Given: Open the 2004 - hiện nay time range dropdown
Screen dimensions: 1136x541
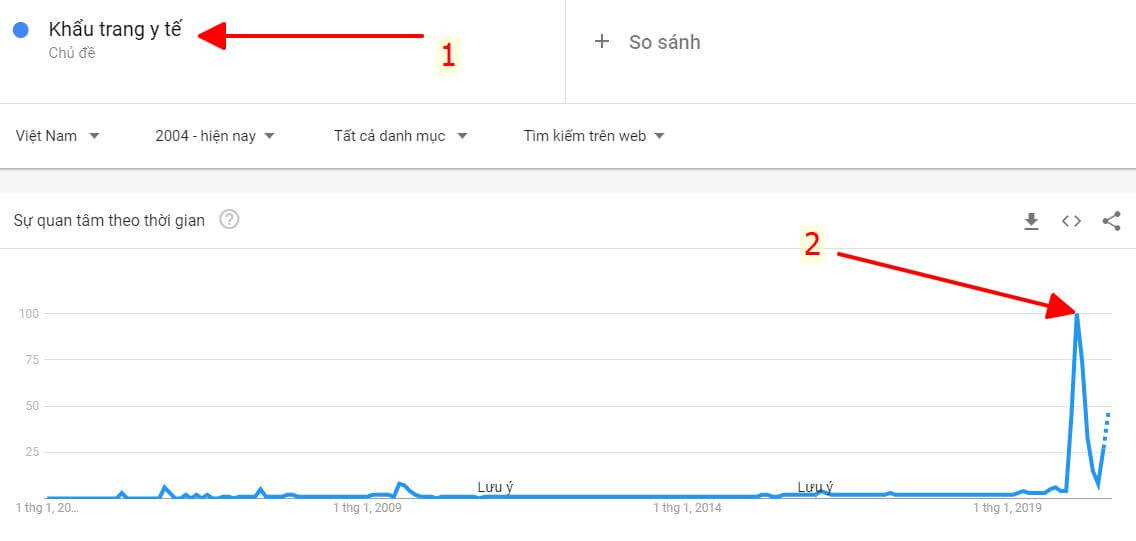Looking at the screenshot, I should pos(215,135).
